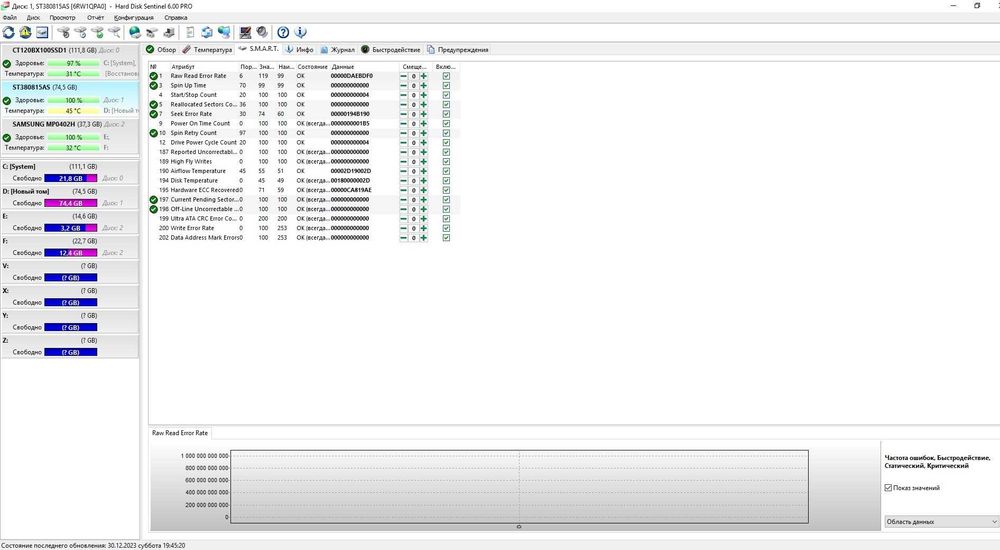Click the ST380815AS health bar 100 %
The height and width of the screenshot is (550, 1000).
pos(73,101)
